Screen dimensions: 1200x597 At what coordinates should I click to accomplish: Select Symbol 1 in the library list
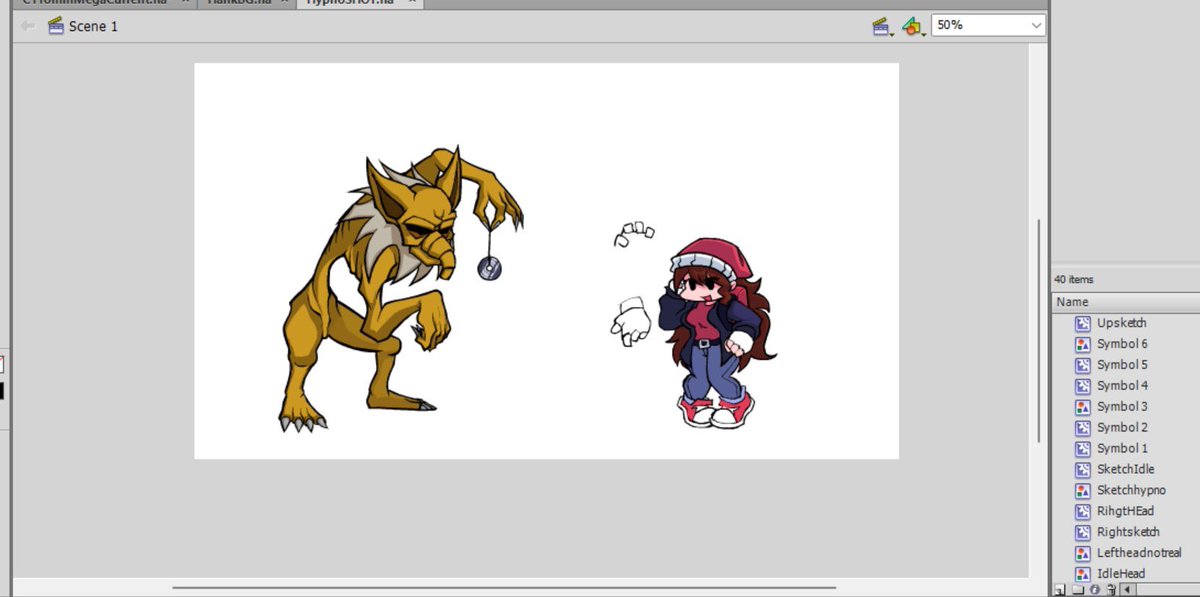pyautogui.click(x=1122, y=449)
